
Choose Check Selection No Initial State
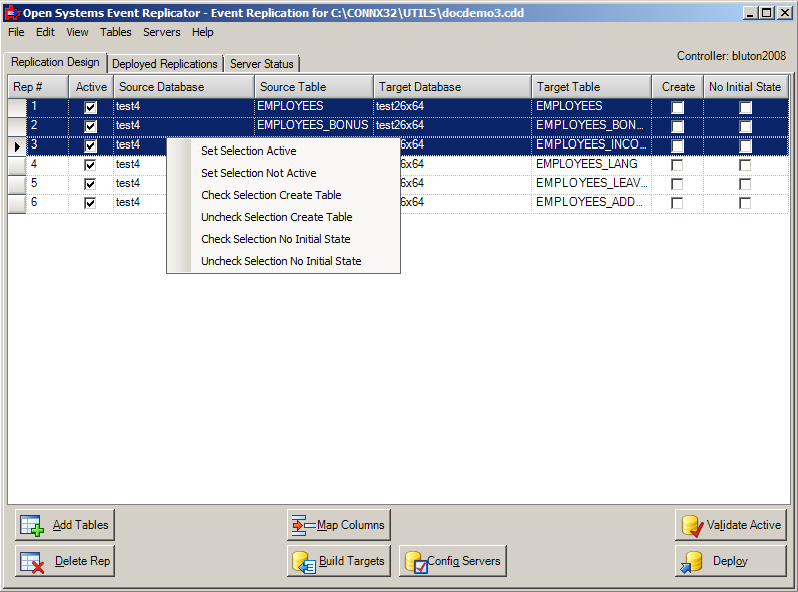tap(283, 239)
